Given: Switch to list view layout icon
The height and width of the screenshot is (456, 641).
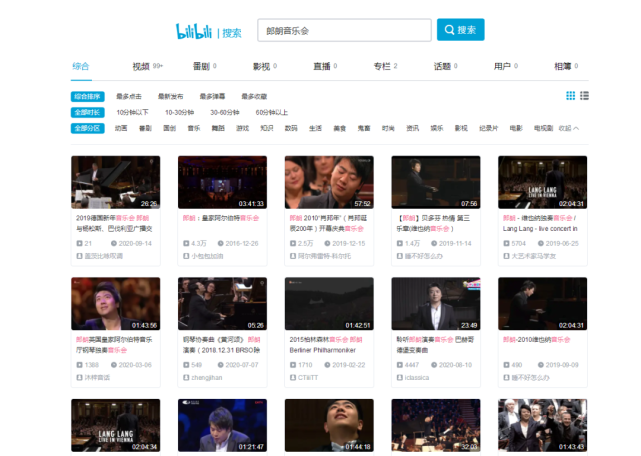Looking at the screenshot, I should click(x=584, y=96).
